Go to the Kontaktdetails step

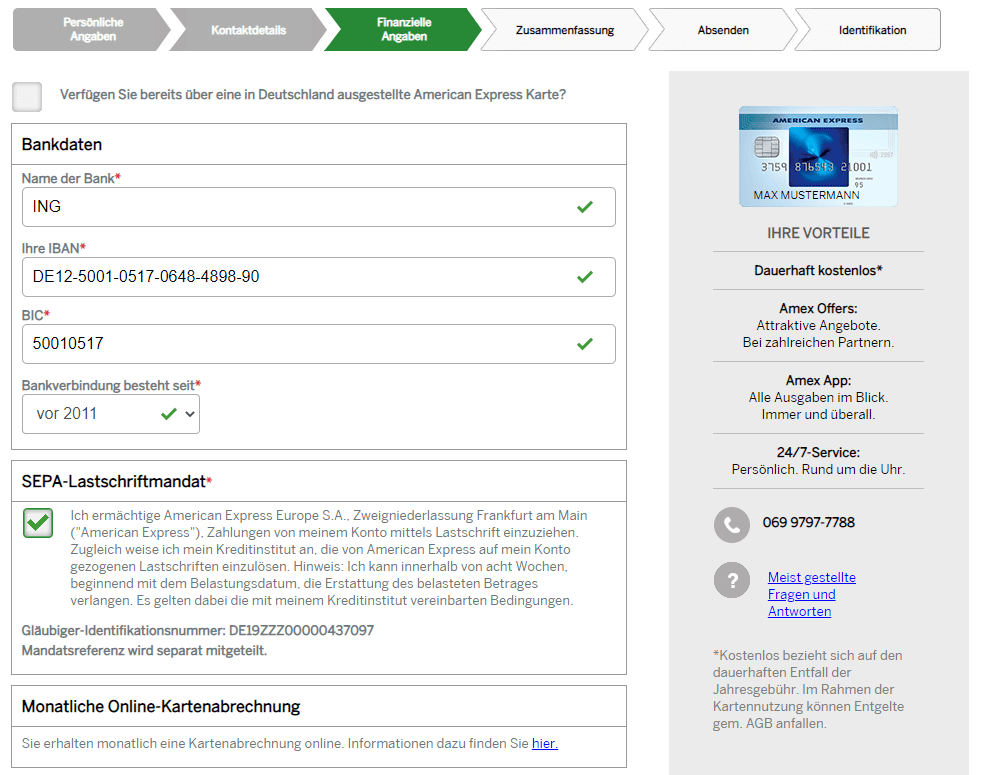tap(248, 29)
